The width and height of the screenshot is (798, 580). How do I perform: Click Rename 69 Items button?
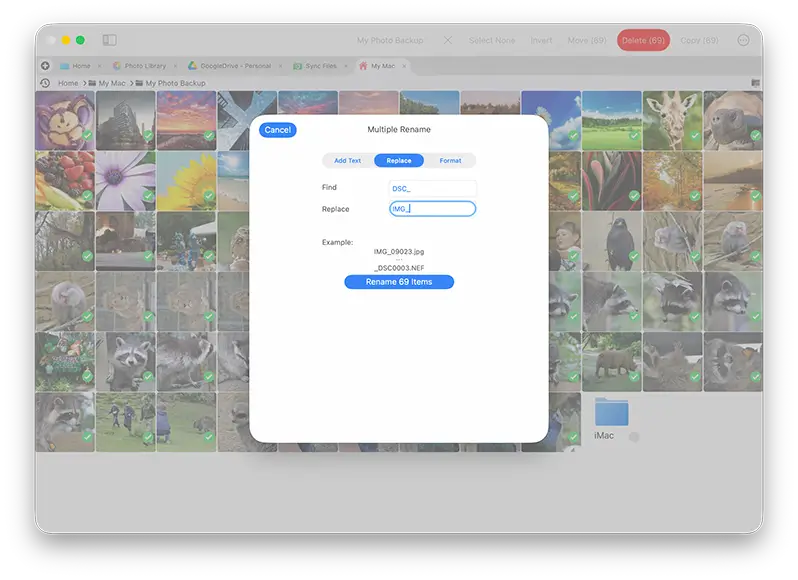coord(399,282)
